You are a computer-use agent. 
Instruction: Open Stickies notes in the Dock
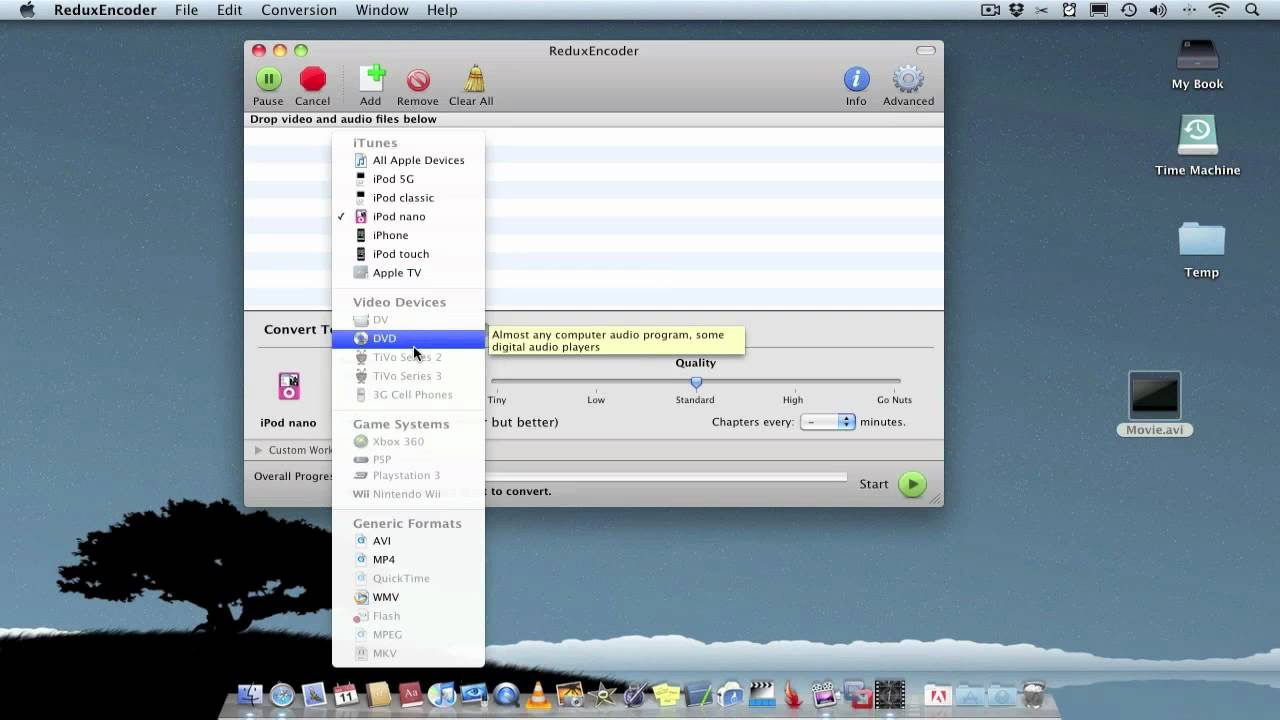point(666,694)
